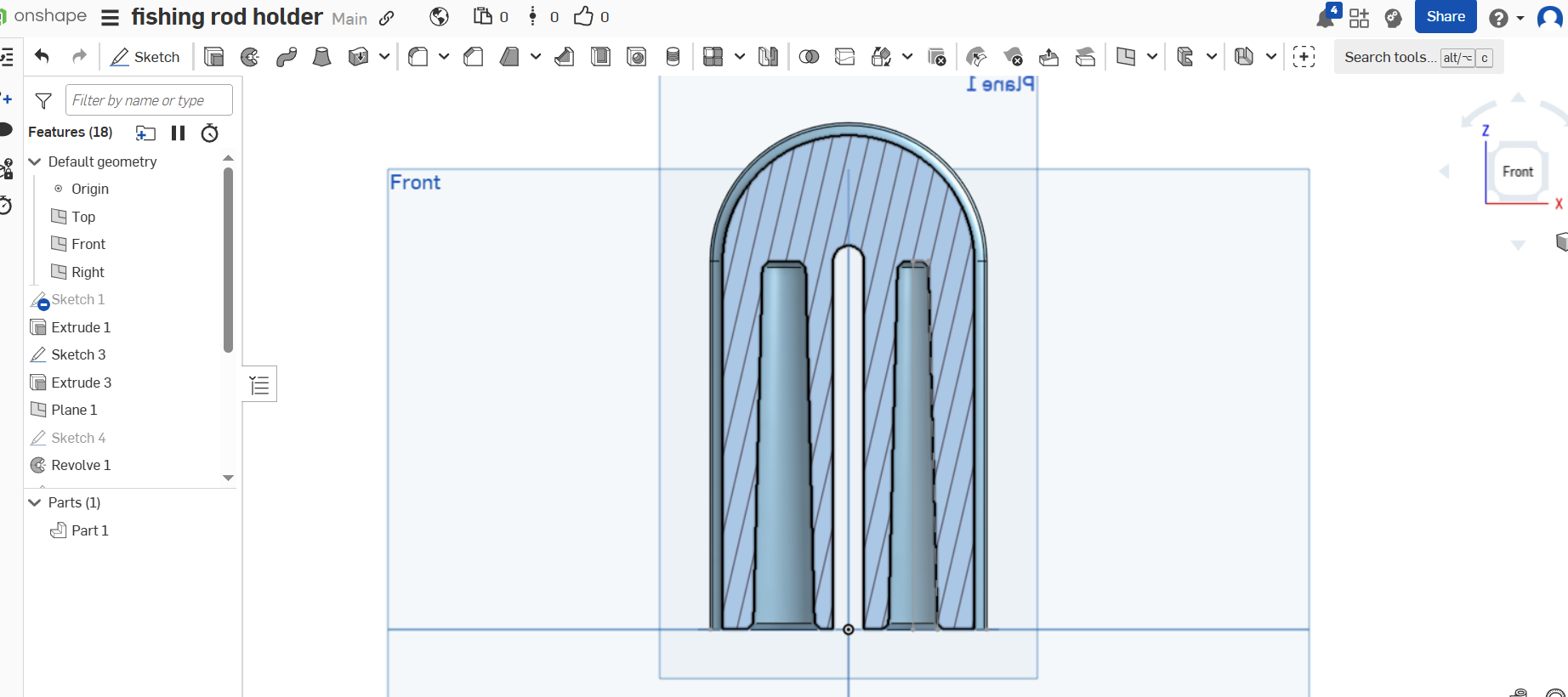Open the hamburger document menu

tap(111, 17)
